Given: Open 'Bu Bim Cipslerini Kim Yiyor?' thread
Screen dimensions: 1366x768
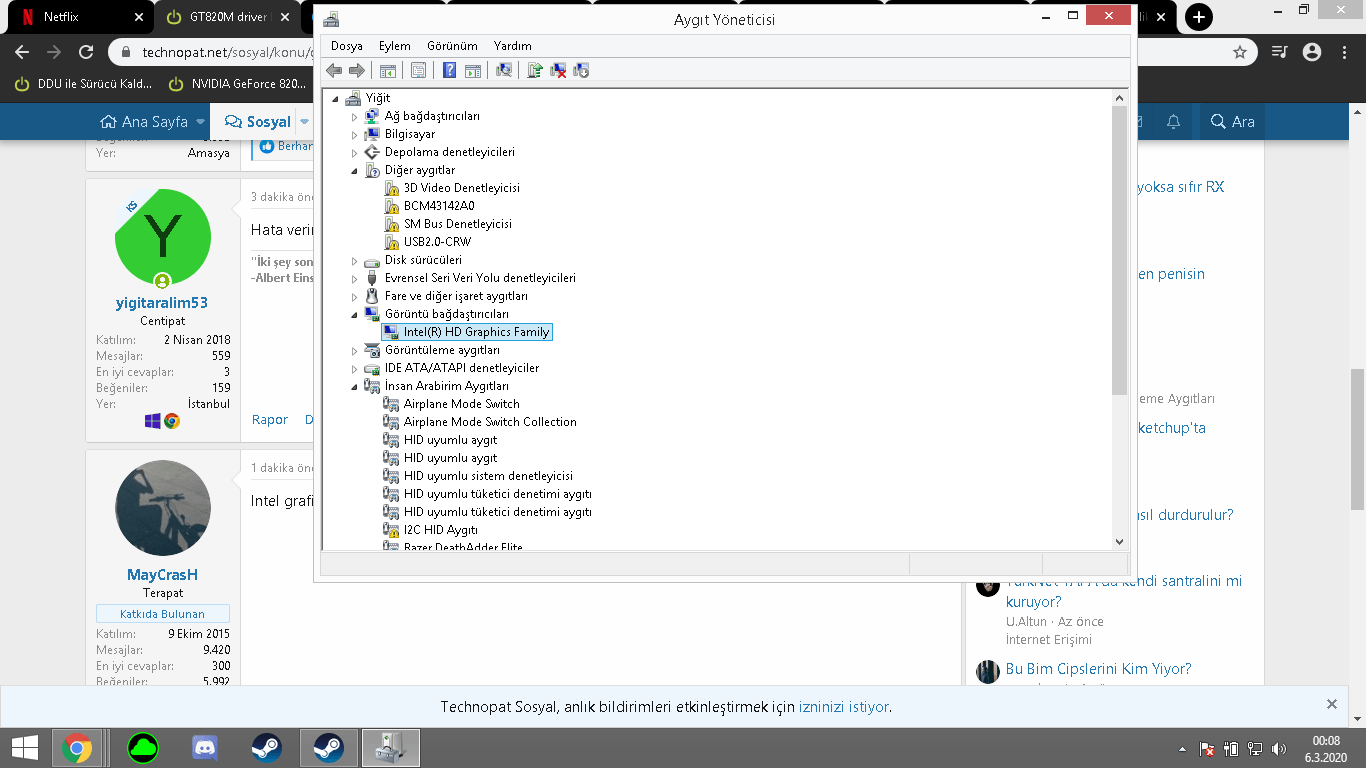Looking at the screenshot, I should pos(1099,669).
